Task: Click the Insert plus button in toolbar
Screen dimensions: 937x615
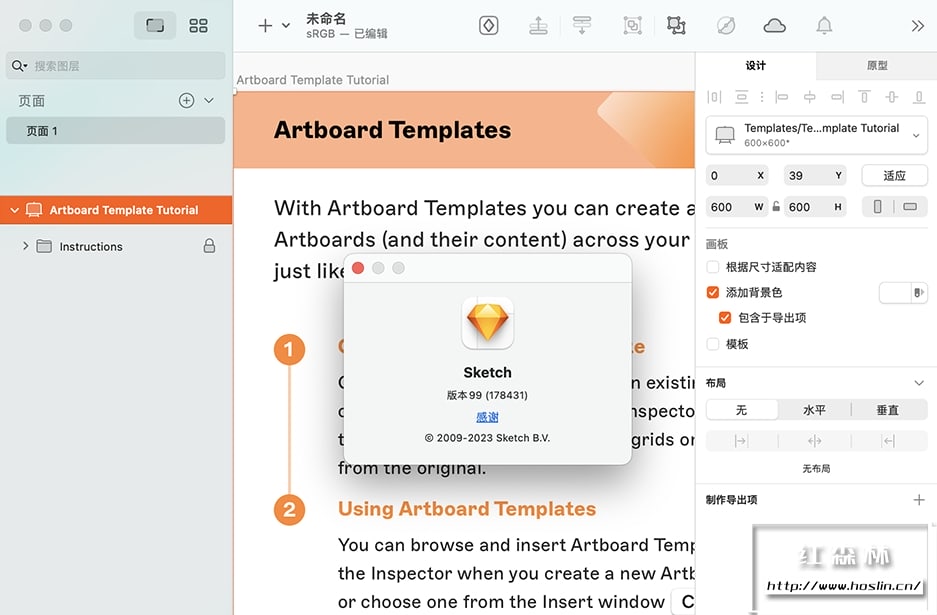Action: (265, 26)
